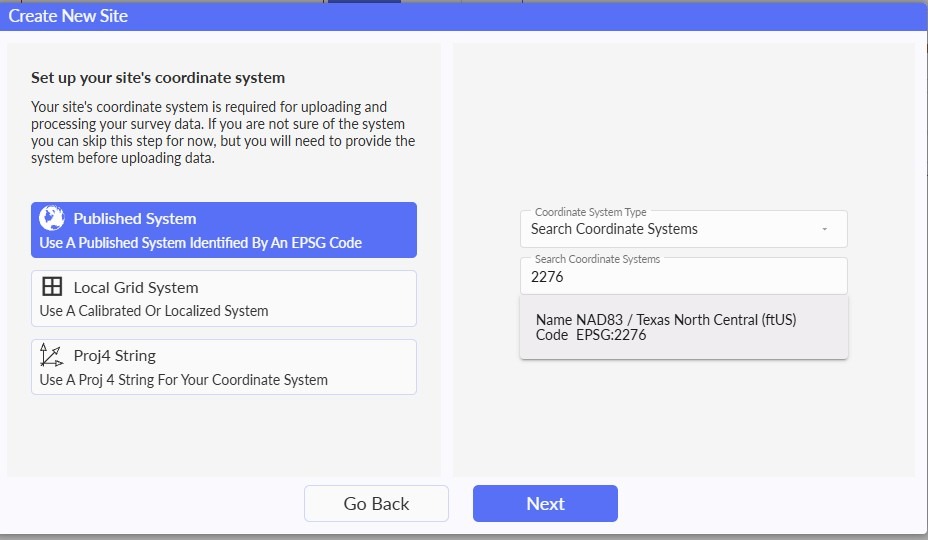Choose the Local Grid System option
928x540 pixels.
tap(224, 298)
